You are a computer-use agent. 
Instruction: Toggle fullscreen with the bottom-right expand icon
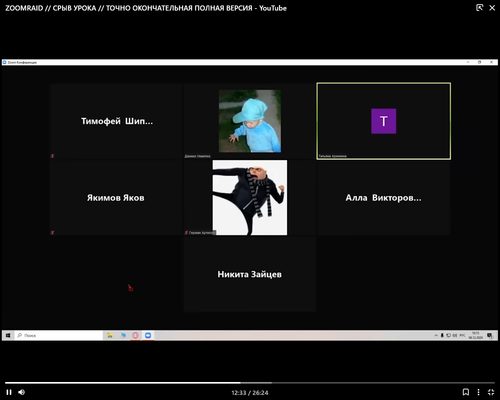pos(491,392)
